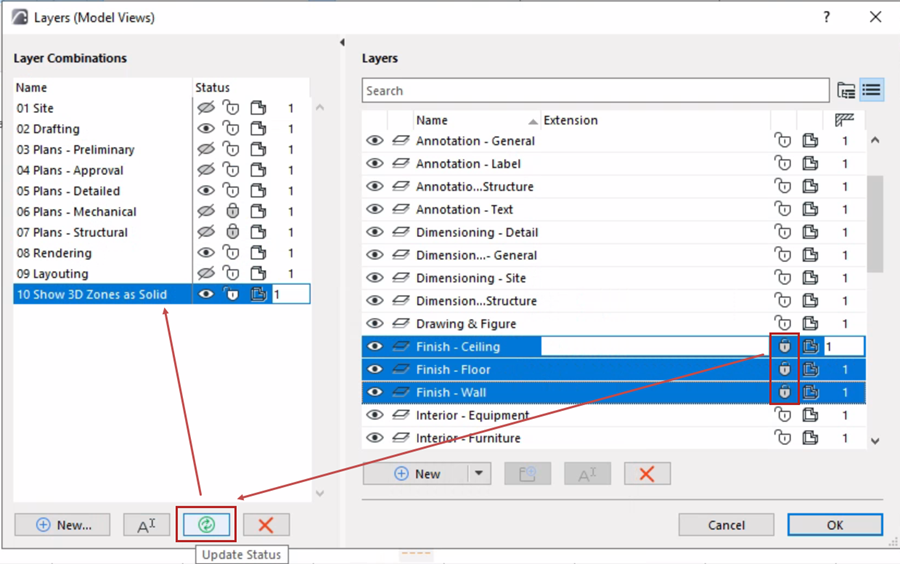Close the Layers (Model Views) dialog

(x=875, y=17)
